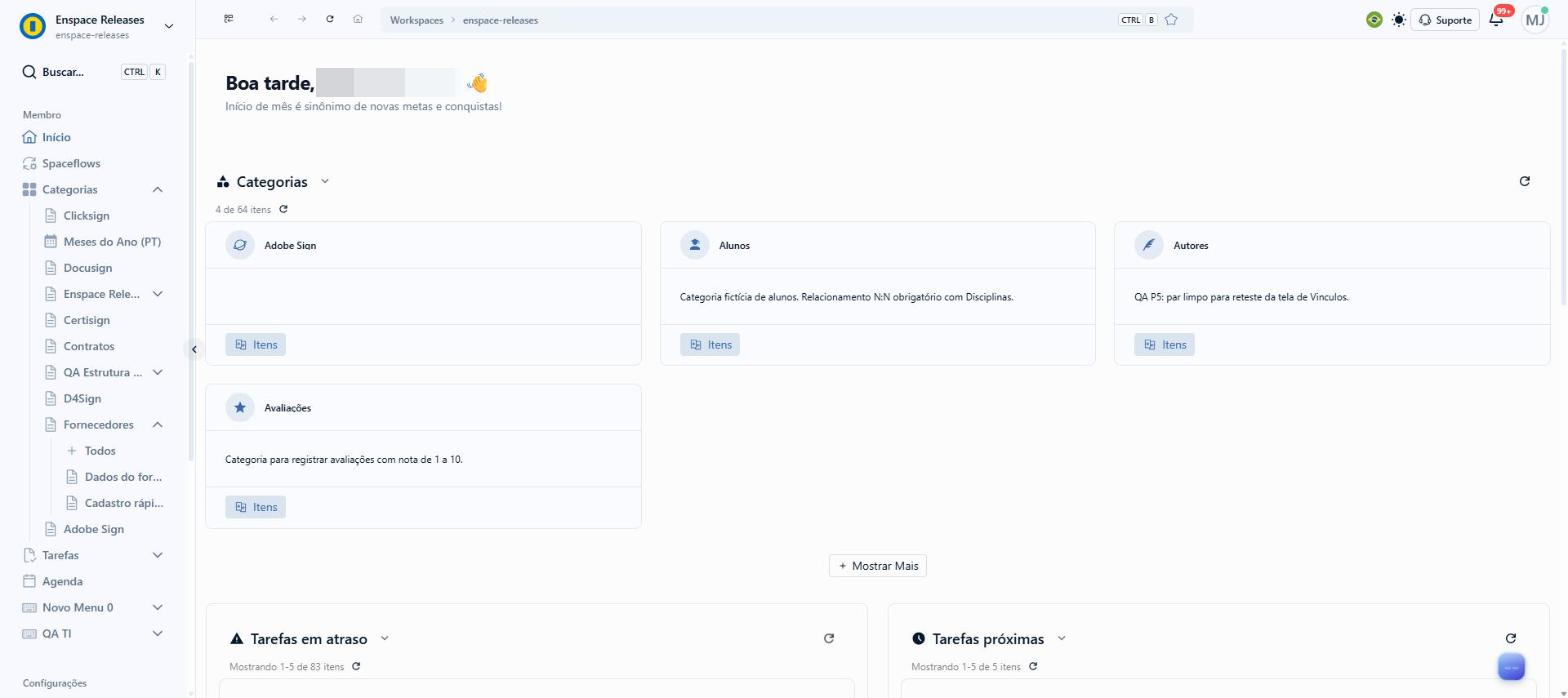Open the Alunos category card

878,293
